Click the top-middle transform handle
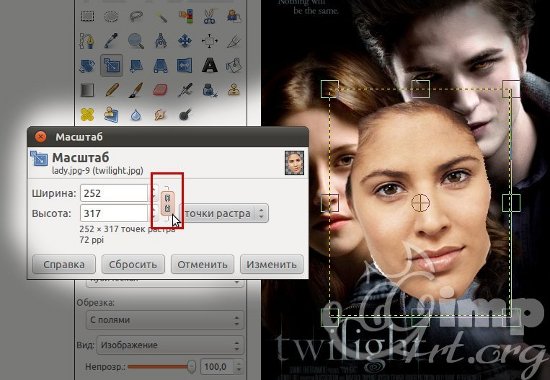The image size is (550, 380). coord(420,89)
